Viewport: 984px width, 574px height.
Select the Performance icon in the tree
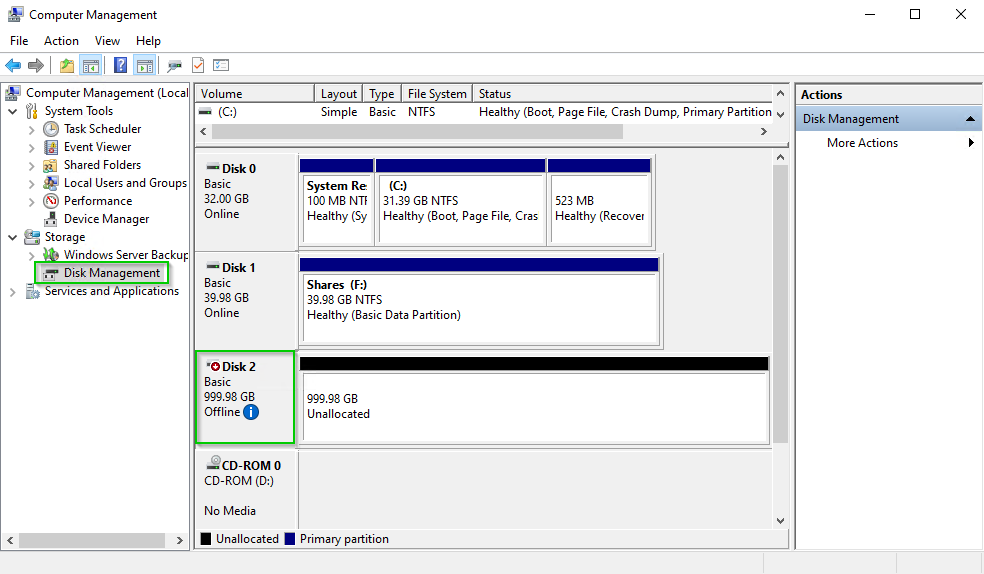(52, 201)
